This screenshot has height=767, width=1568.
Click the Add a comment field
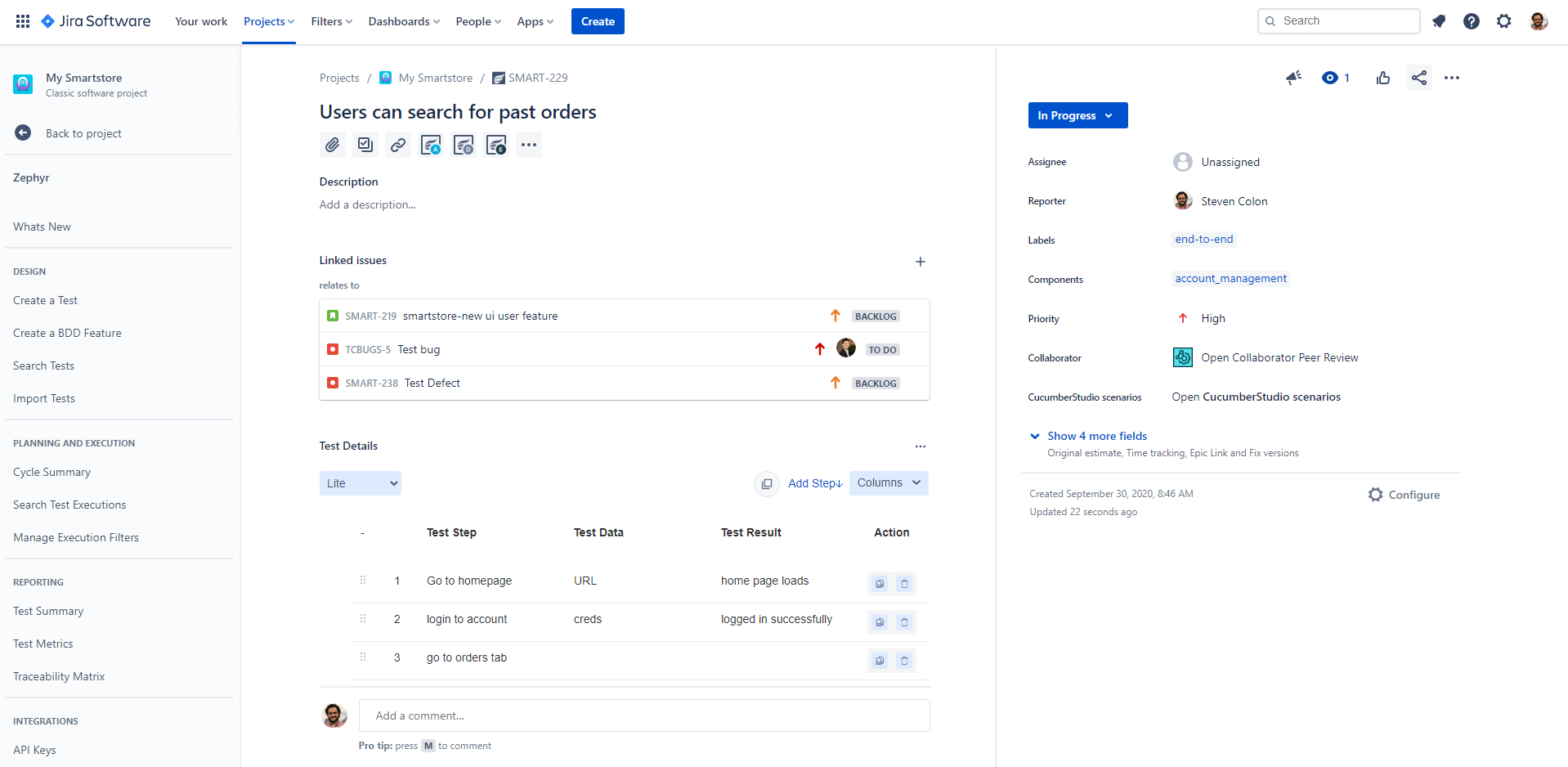point(644,715)
